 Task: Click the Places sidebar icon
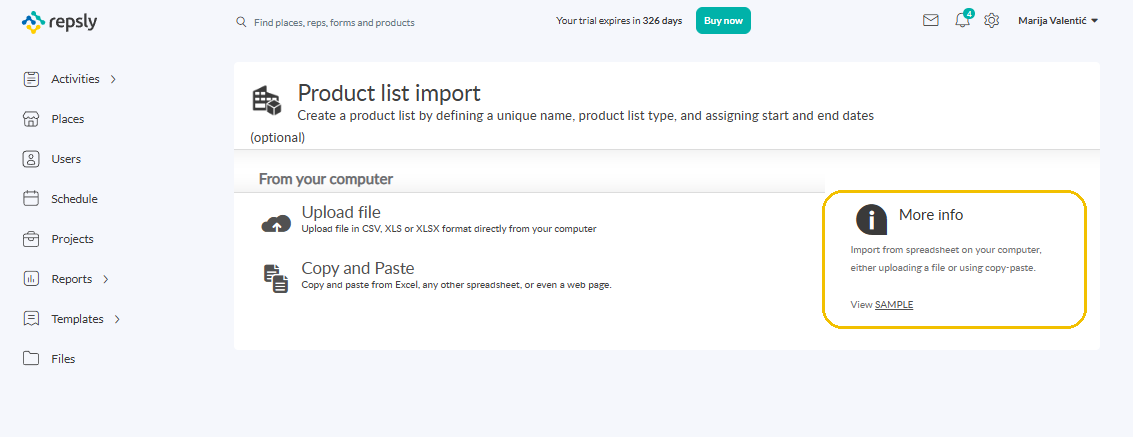click(31, 119)
